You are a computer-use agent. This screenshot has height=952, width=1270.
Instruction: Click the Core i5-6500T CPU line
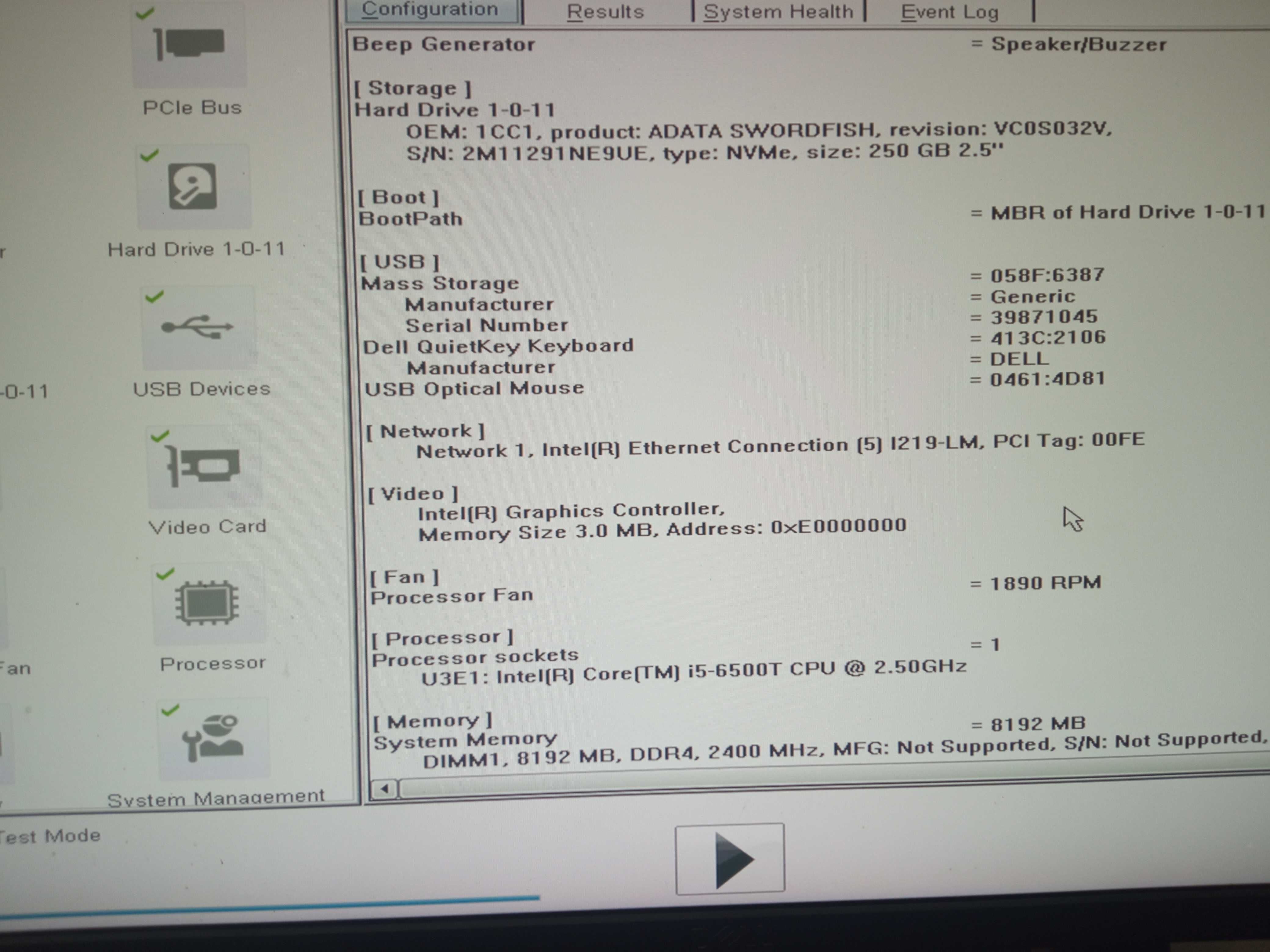694,673
